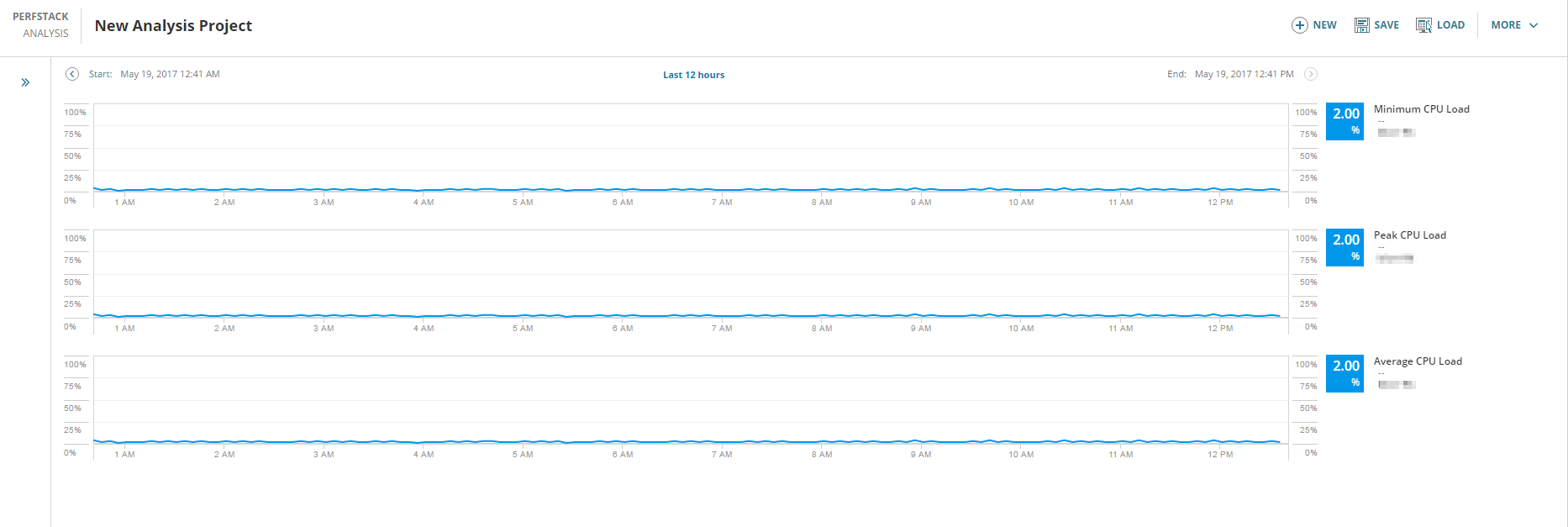Select the Minimum CPU Load blue value tile
Viewport: 1568px width, 527px height.
coord(1344,121)
